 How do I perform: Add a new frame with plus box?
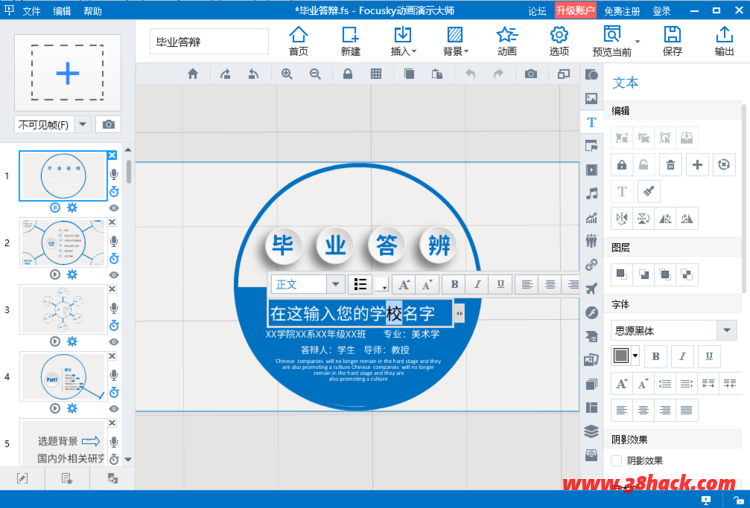[67, 73]
